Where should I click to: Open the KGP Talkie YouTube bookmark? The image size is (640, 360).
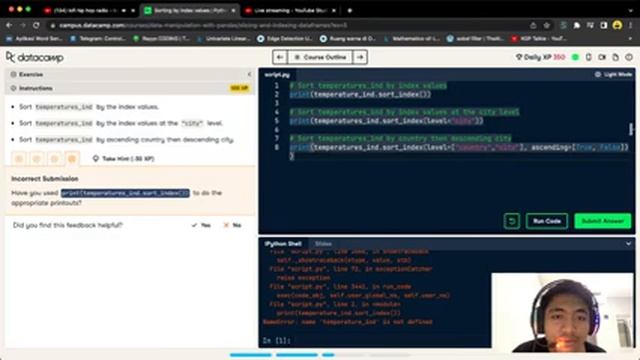point(538,39)
